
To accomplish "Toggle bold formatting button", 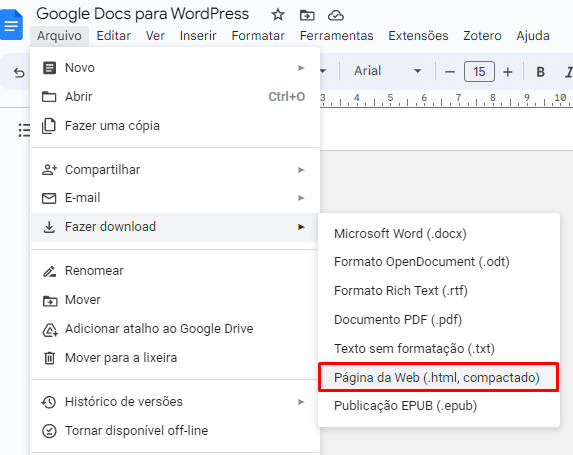I will pos(540,72).
